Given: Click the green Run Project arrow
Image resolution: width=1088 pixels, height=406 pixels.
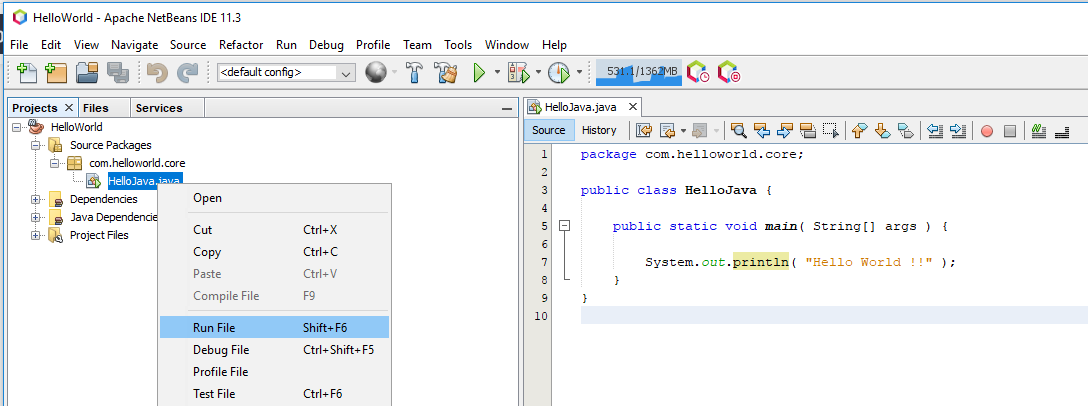Looking at the screenshot, I should tap(479, 72).
